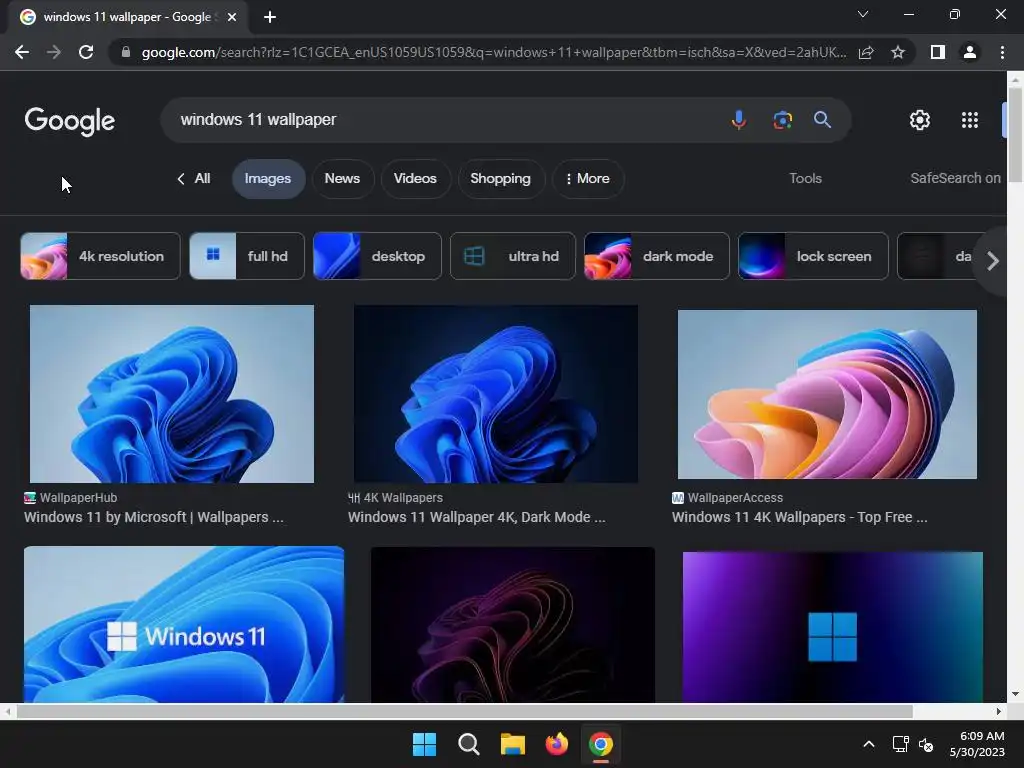Click the network status tray icon
The height and width of the screenshot is (768, 1024).
coord(901,744)
